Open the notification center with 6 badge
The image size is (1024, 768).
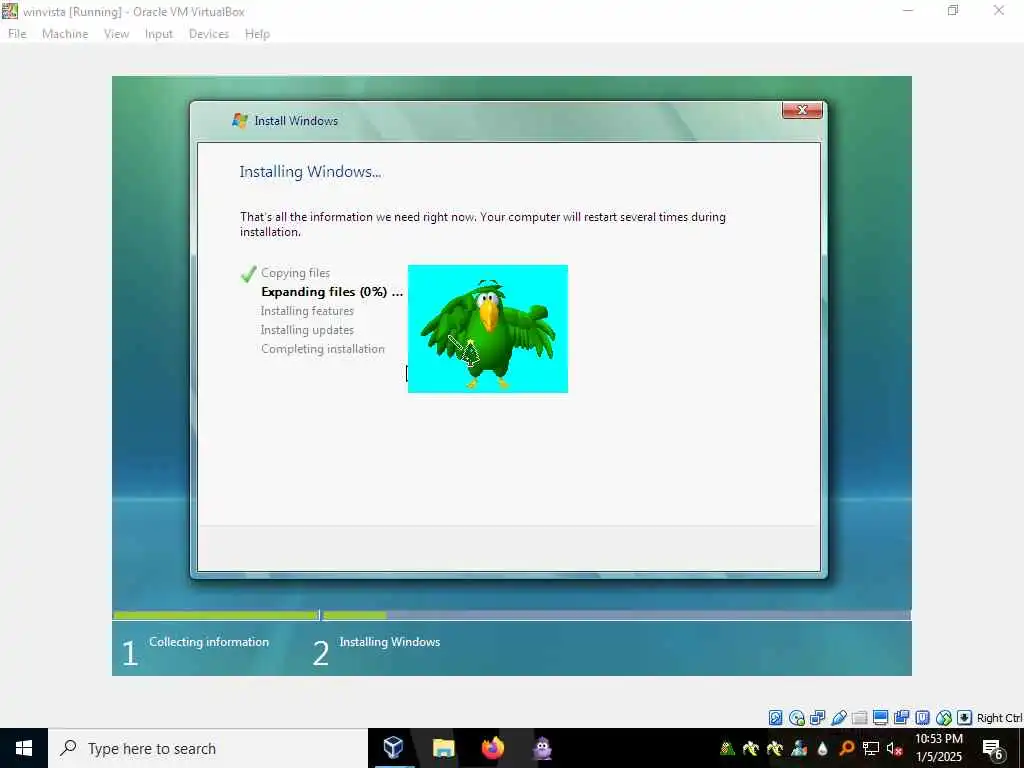pyautogui.click(x=993, y=749)
